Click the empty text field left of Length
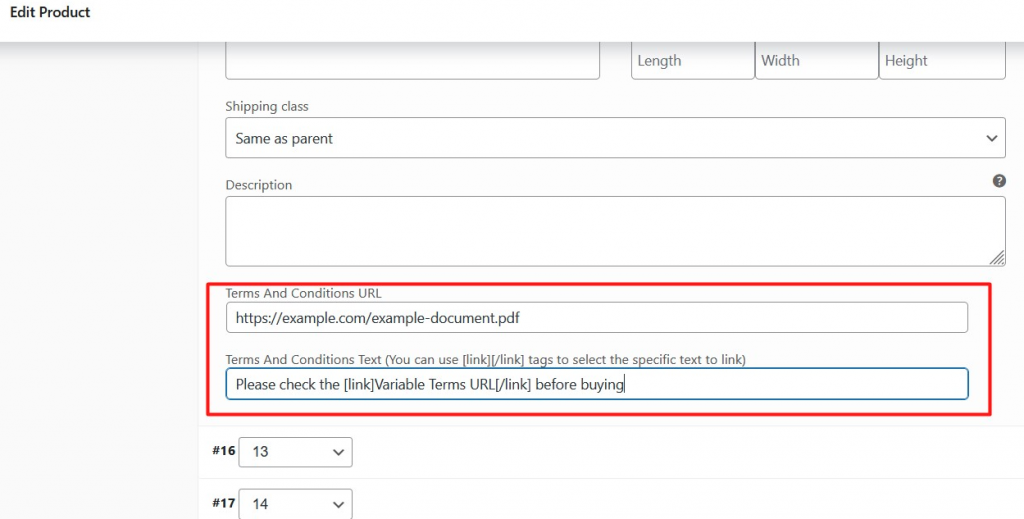 (412, 61)
